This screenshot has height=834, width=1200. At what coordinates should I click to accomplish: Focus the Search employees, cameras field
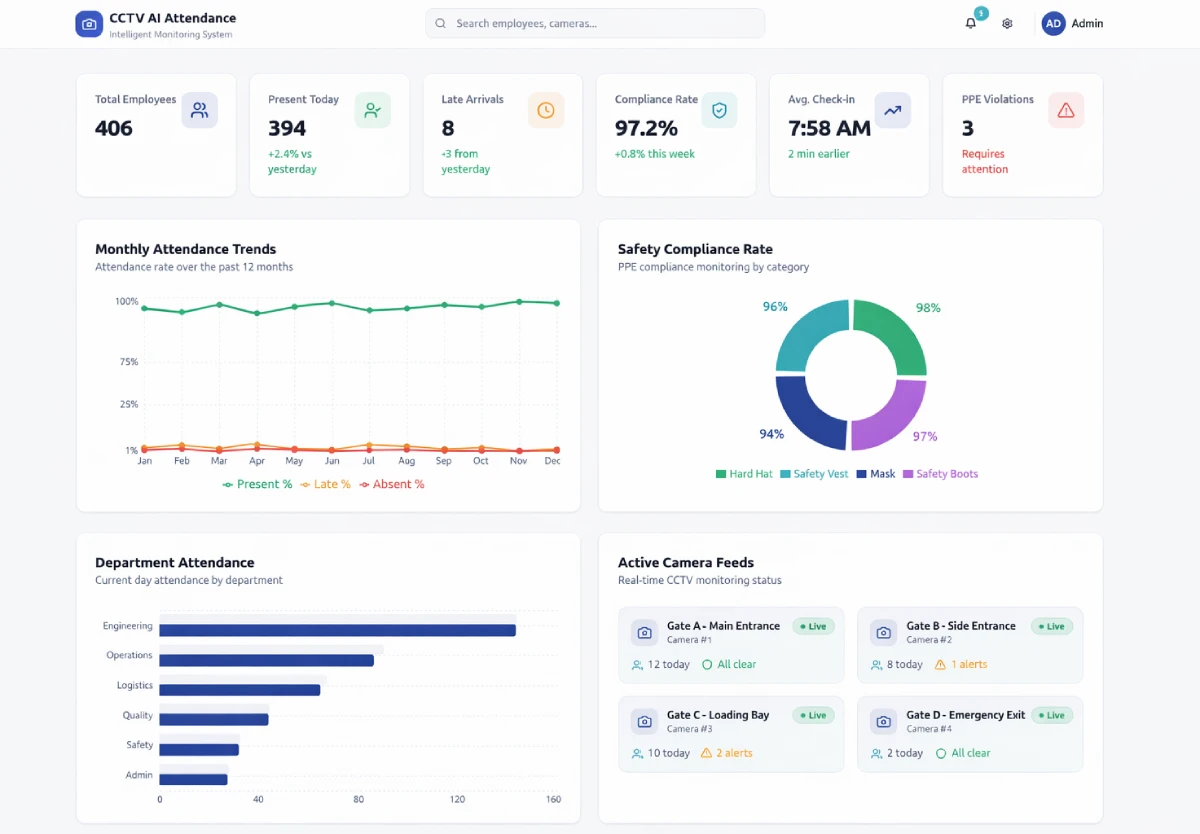pos(595,23)
